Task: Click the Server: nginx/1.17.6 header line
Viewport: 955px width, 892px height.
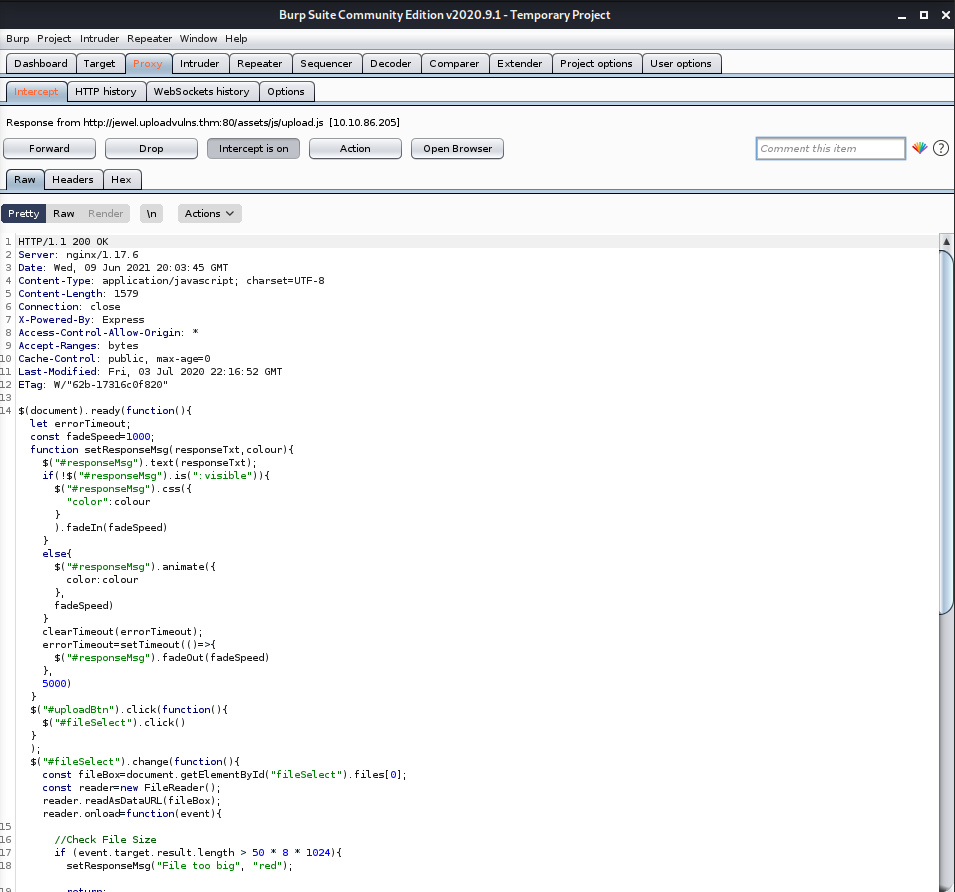Action: pyautogui.click(x=78, y=255)
